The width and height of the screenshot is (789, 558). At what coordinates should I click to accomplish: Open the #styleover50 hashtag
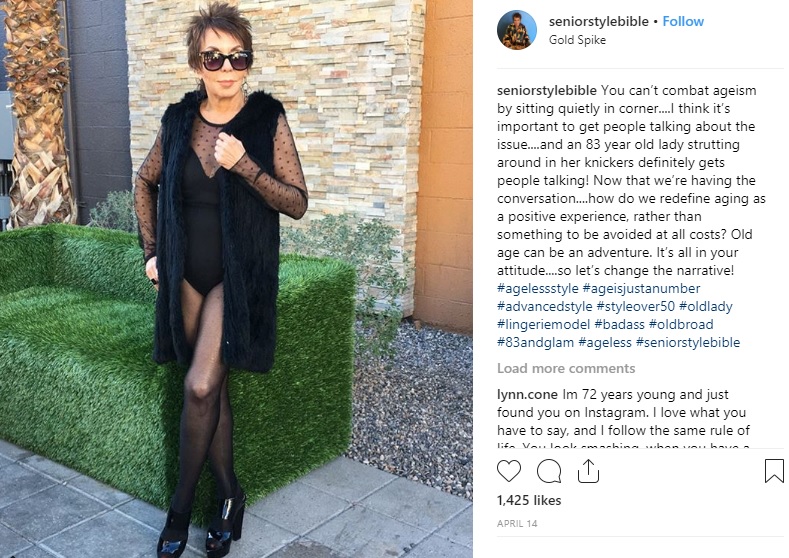coord(635,306)
